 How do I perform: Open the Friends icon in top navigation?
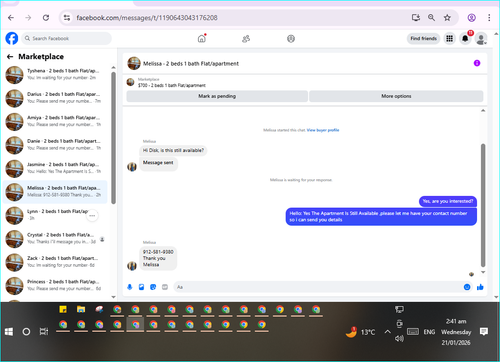coord(246,39)
